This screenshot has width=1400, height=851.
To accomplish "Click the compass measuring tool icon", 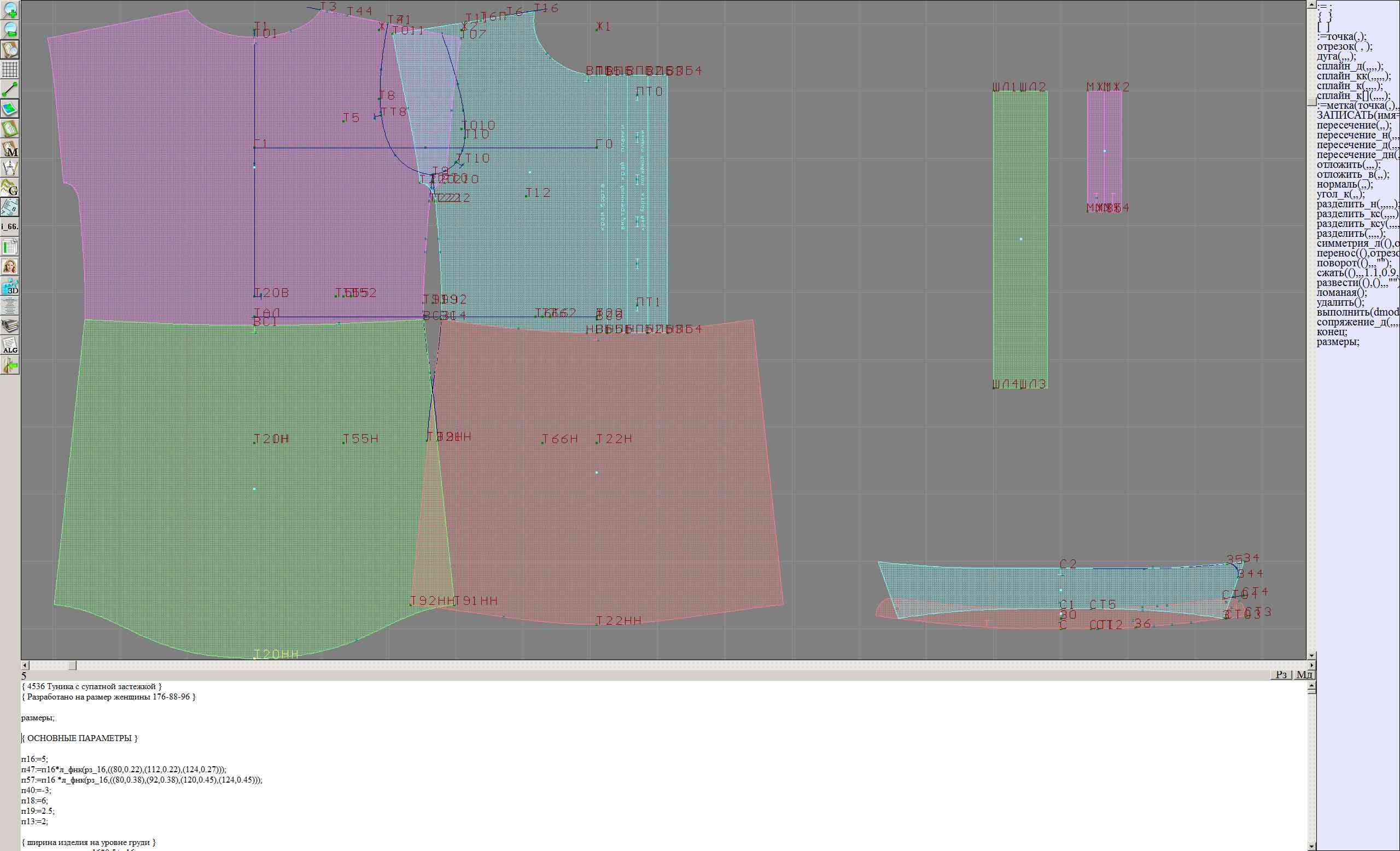I will point(10,168).
